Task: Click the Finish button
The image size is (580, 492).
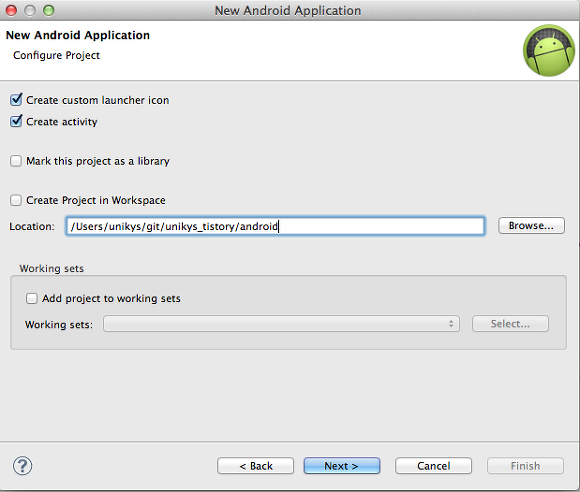Action: tap(525, 466)
